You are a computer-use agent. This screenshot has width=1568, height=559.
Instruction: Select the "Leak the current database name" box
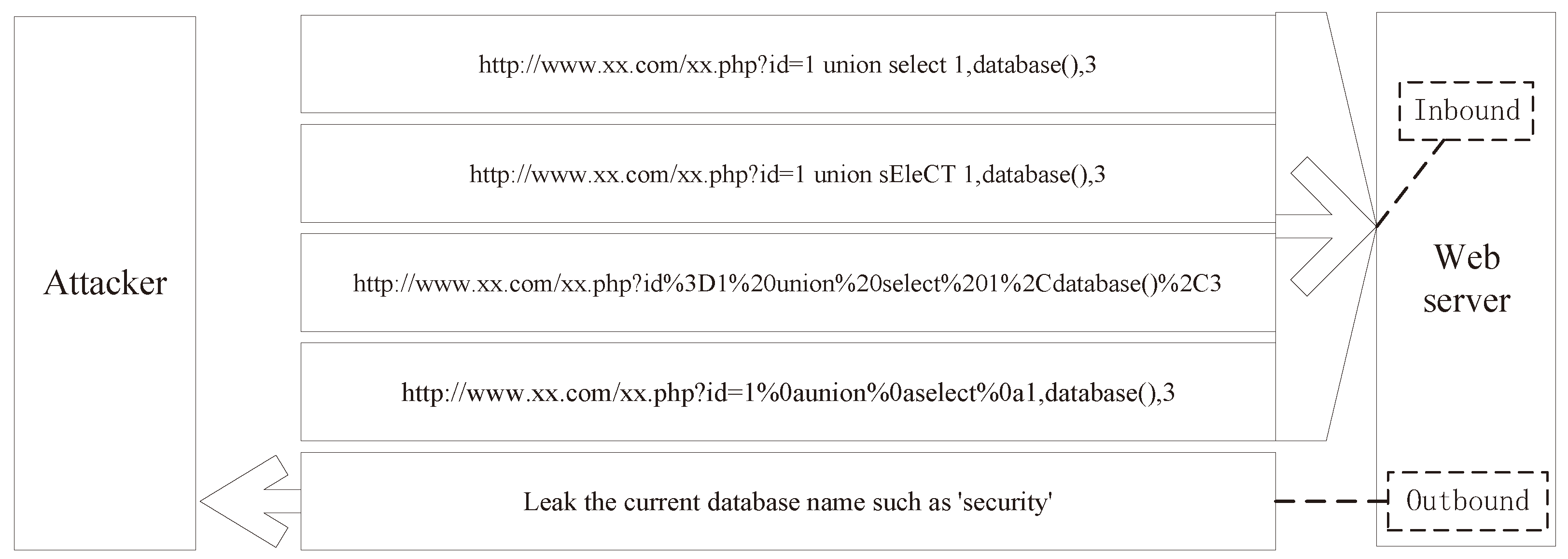tap(787, 502)
